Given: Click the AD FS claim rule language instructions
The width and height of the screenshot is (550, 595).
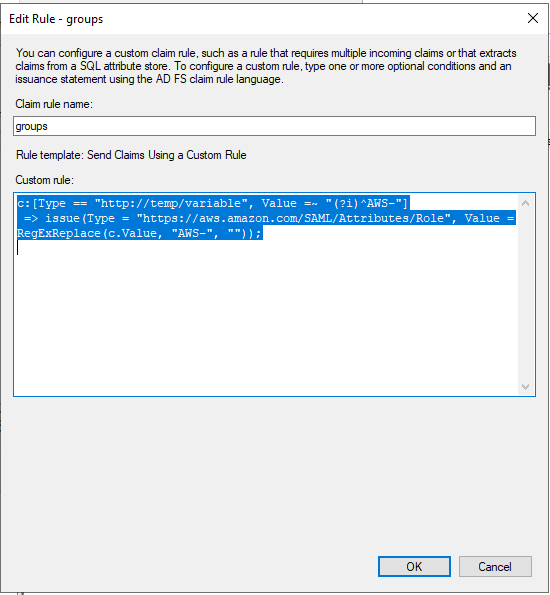Looking at the screenshot, I should 266,66.
